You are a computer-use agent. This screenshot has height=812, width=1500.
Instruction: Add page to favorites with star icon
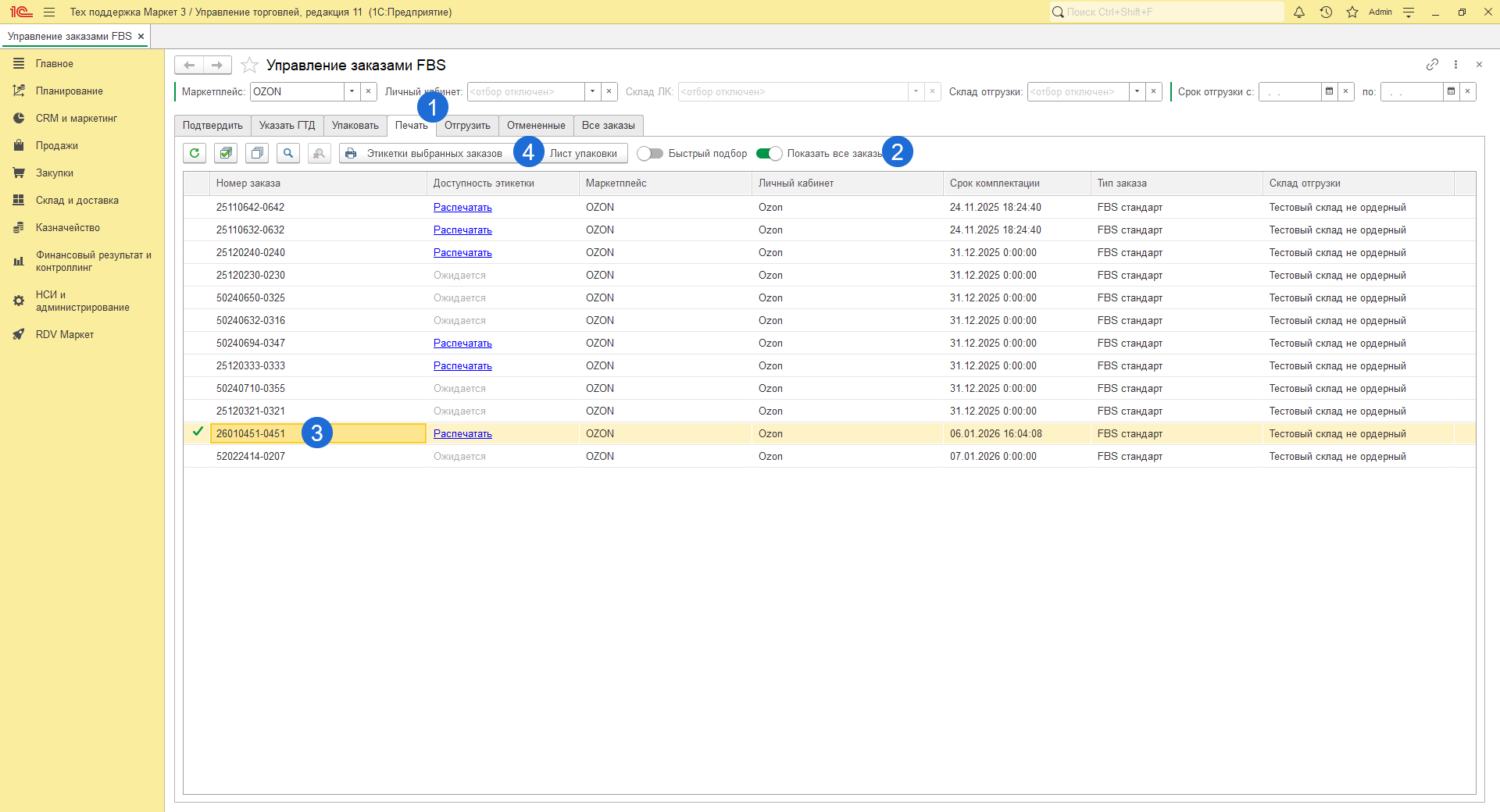point(249,65)
